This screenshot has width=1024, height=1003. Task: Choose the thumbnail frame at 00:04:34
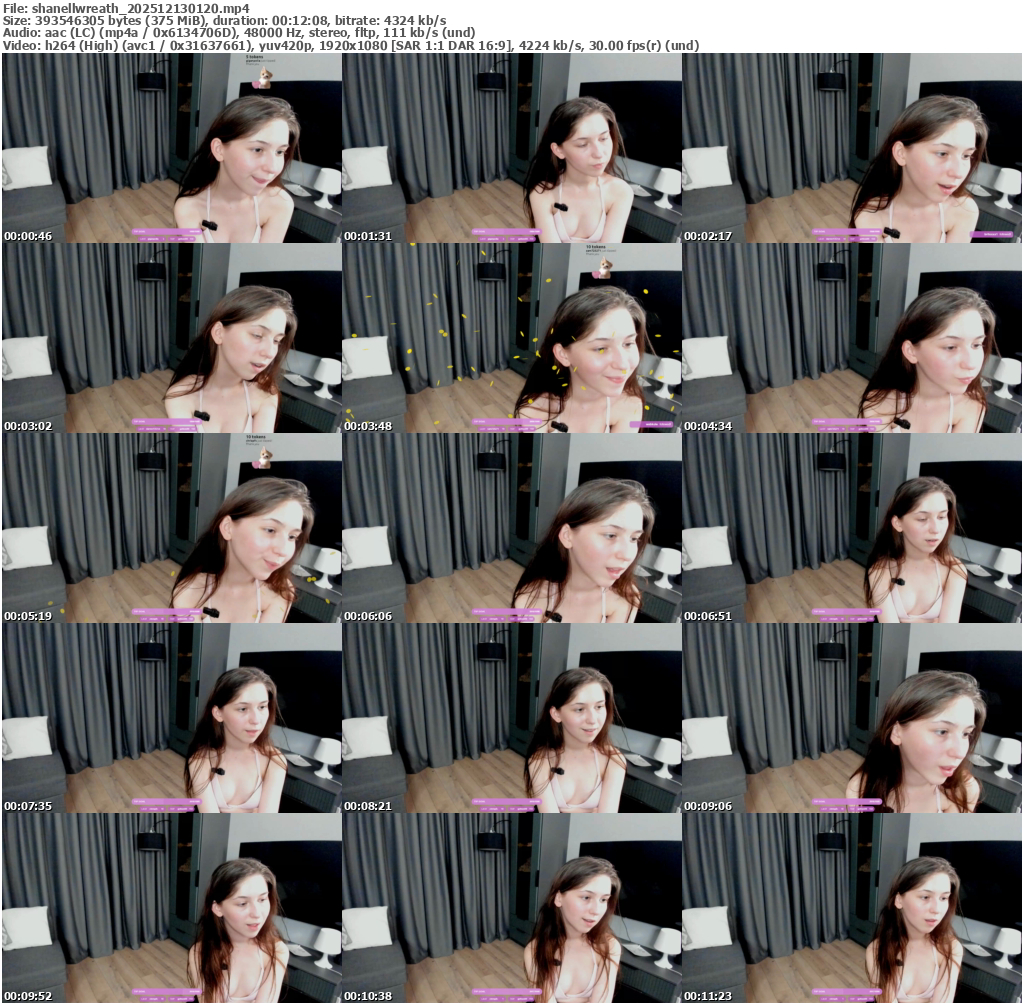[852, 338]
